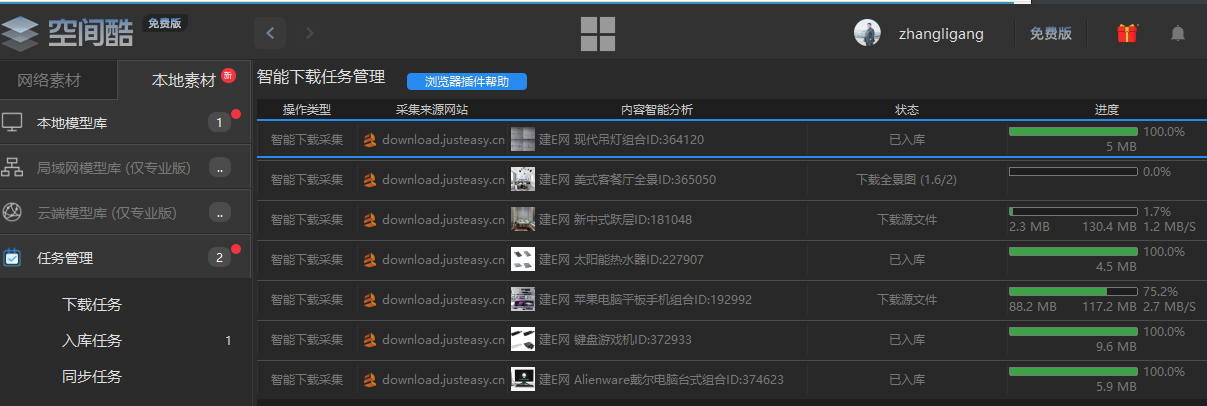Select the 建E网 新中式跃层ID:181048 text
Screen dimensions: 1207x406
[x=615, y=220]
